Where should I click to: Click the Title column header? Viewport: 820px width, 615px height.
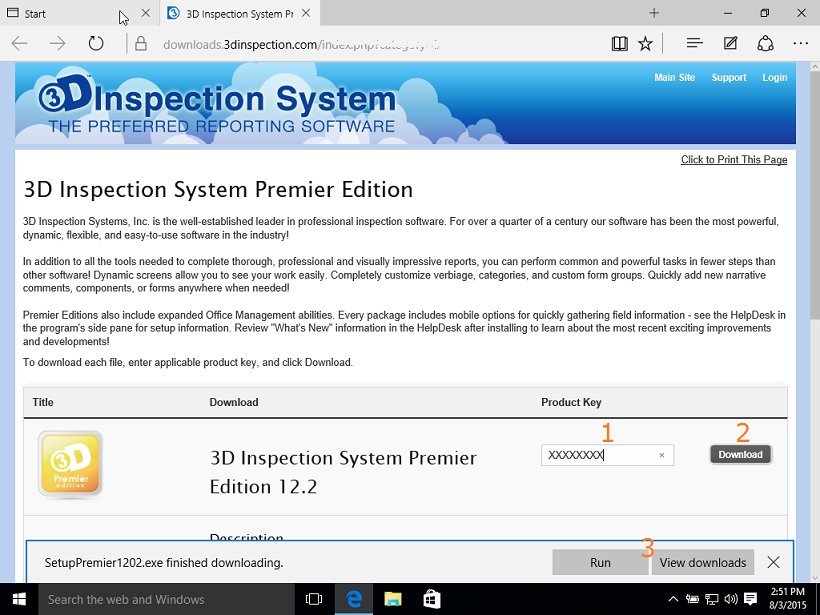(43, 402)
